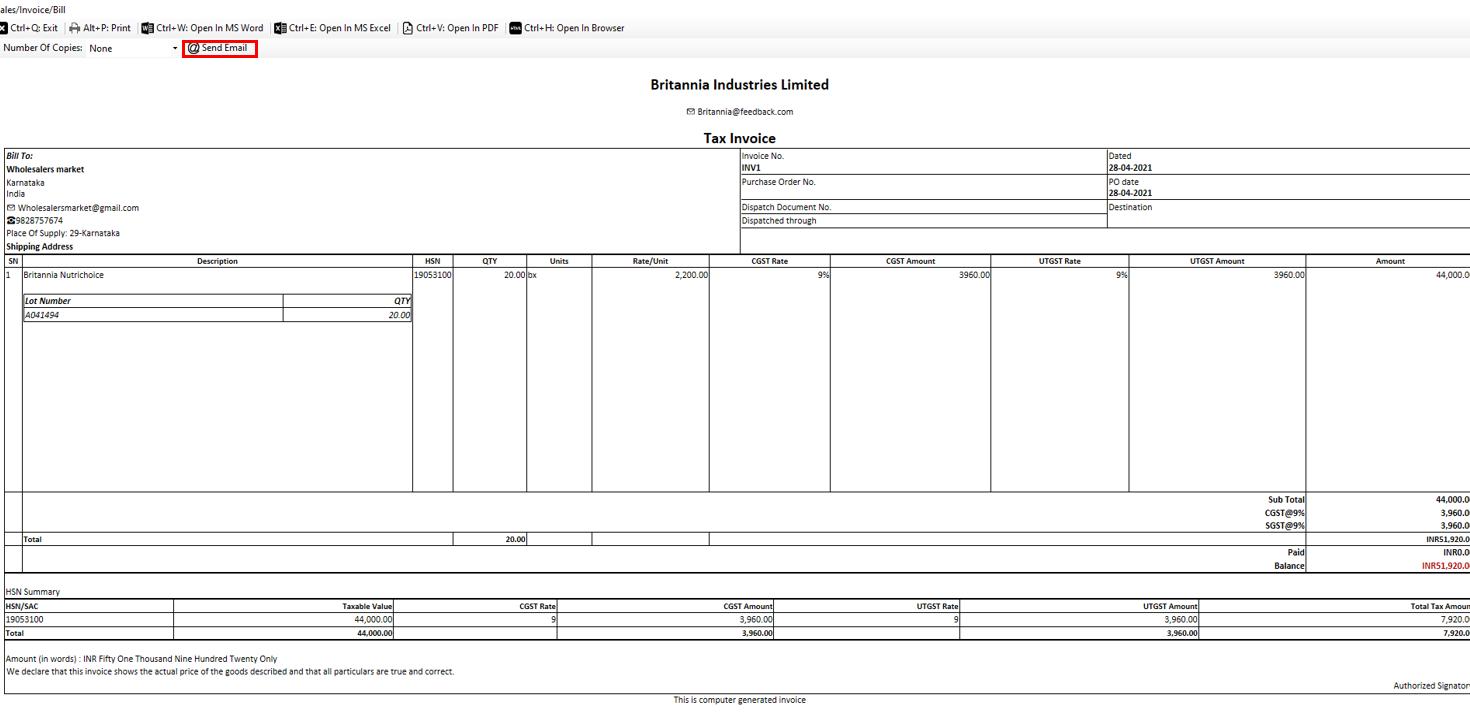Click the Description column header
Viewport: 1470px width, 724px height.
217,261
